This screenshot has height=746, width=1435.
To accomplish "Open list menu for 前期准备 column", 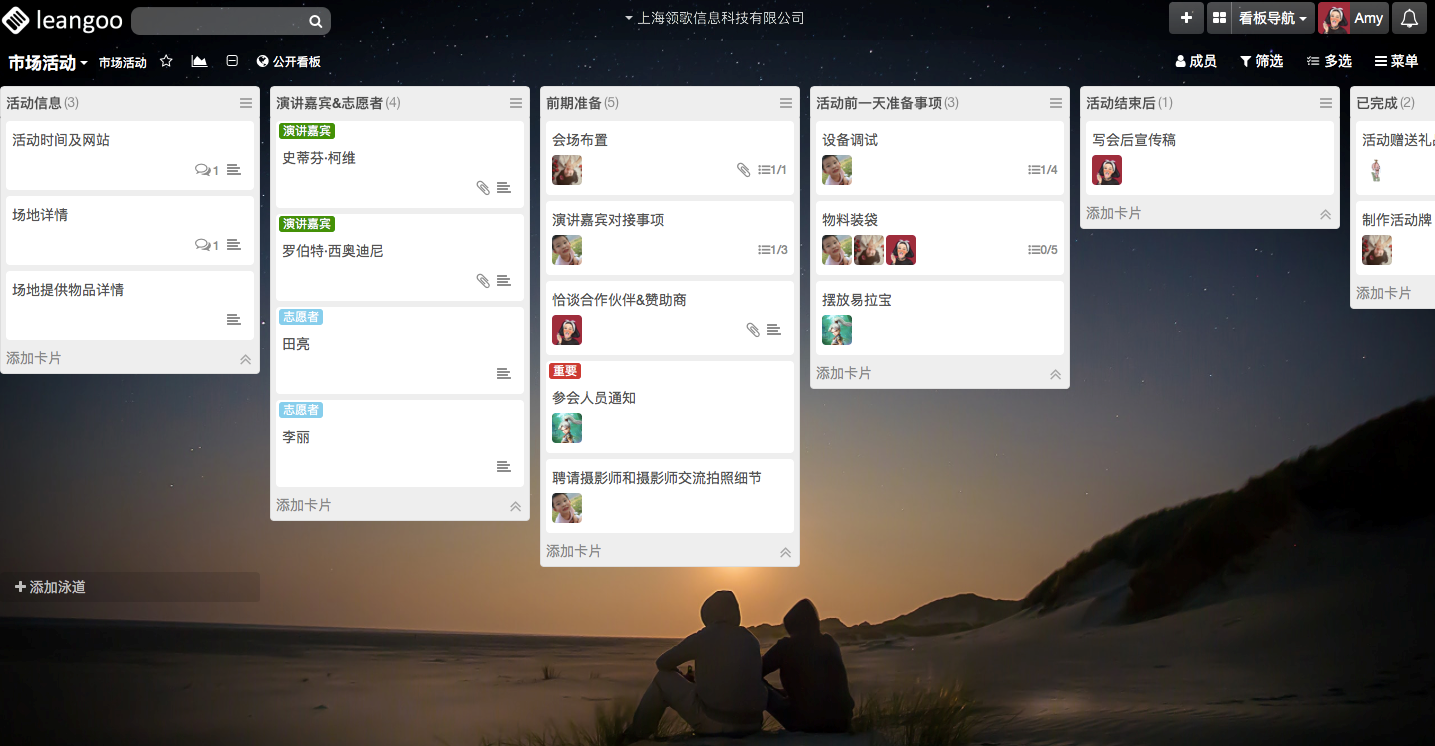I will [786, 103].
